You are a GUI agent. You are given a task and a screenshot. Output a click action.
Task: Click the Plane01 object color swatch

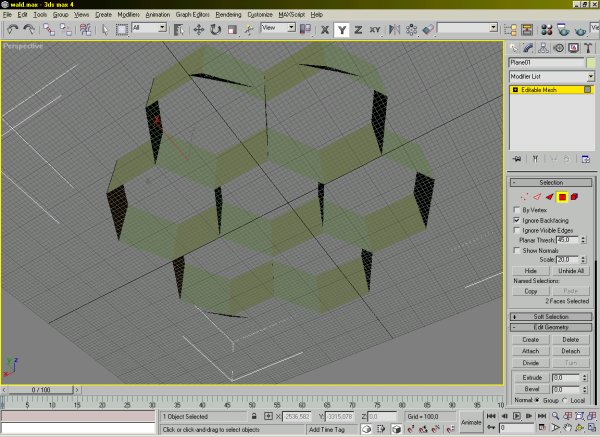tap(589, 62)
